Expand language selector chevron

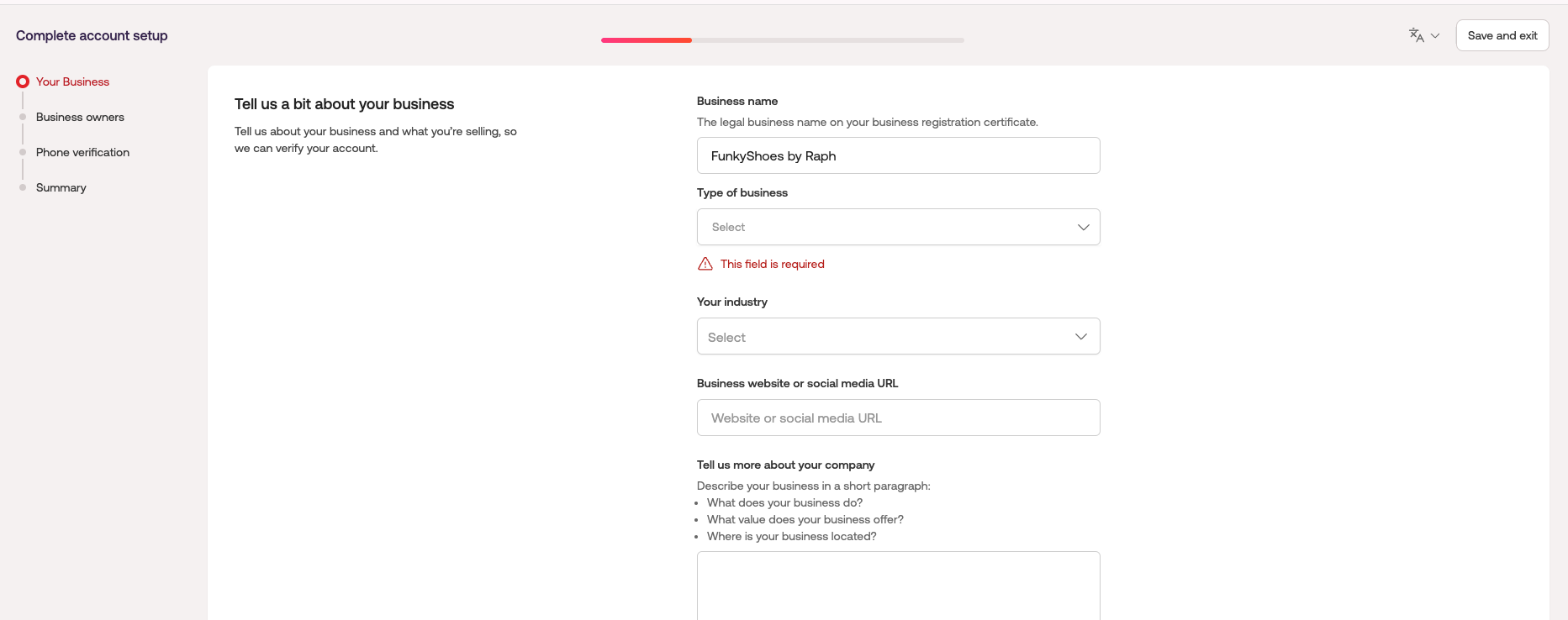pos(1435,35)
